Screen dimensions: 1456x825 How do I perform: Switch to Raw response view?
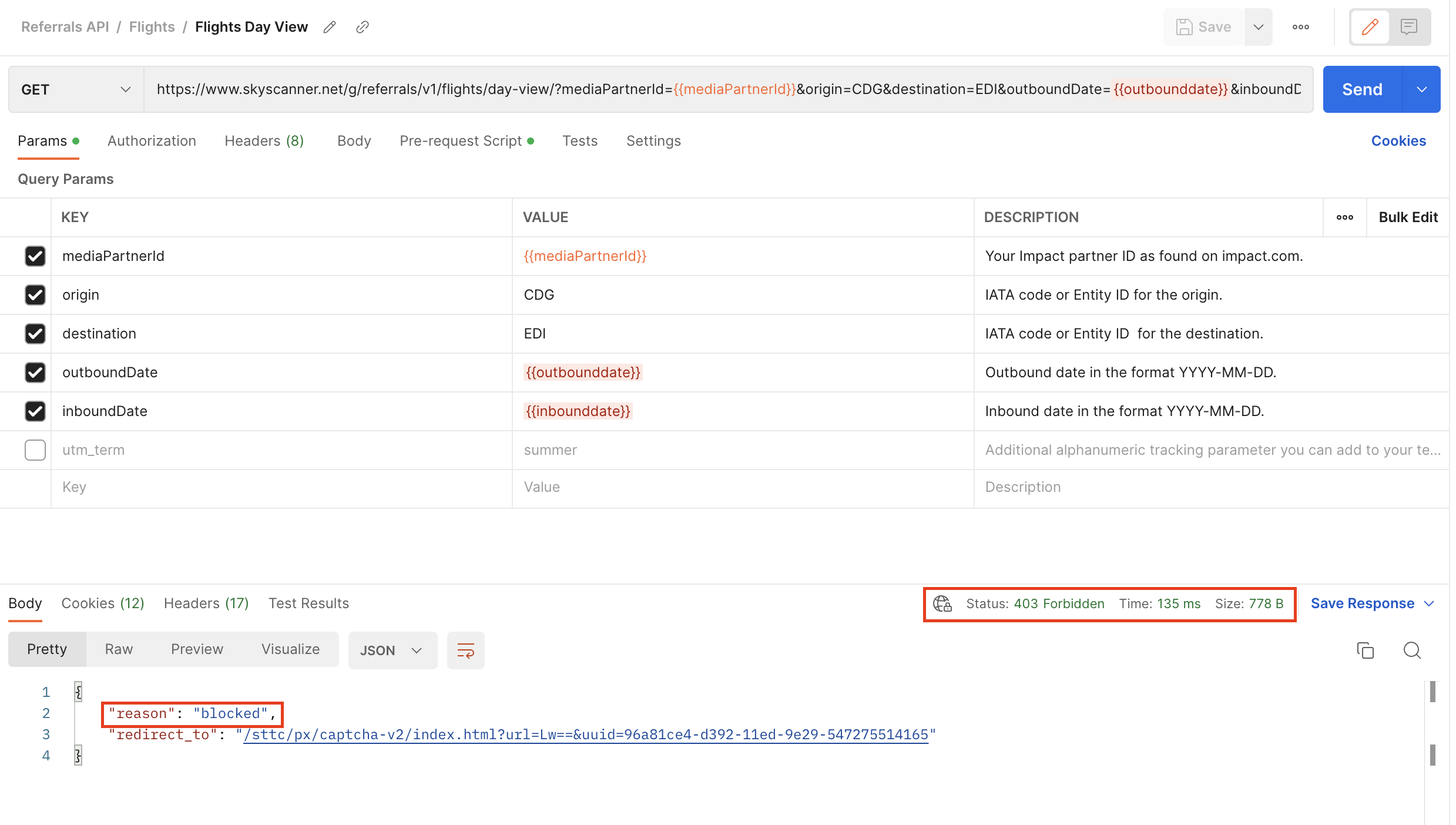point(119,649)
